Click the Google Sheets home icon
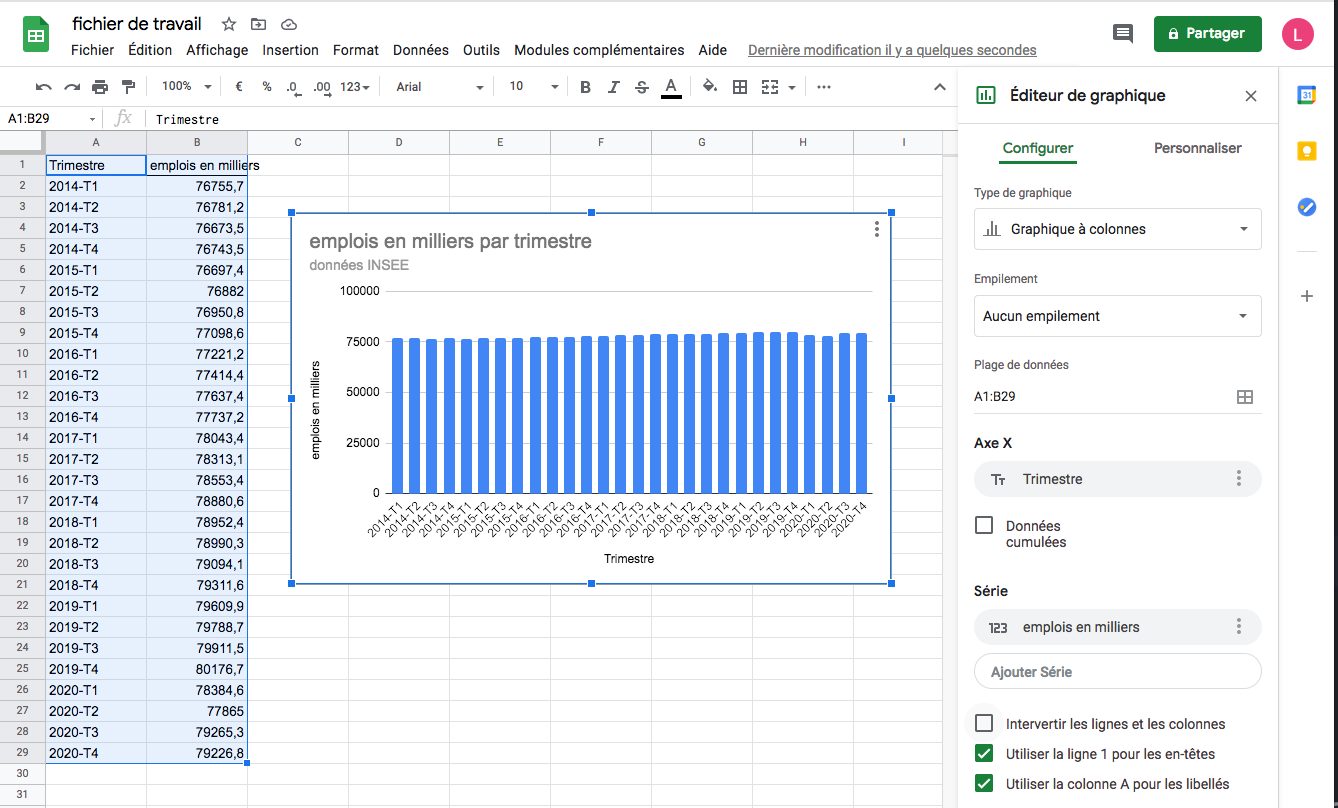 click(36, 36)
